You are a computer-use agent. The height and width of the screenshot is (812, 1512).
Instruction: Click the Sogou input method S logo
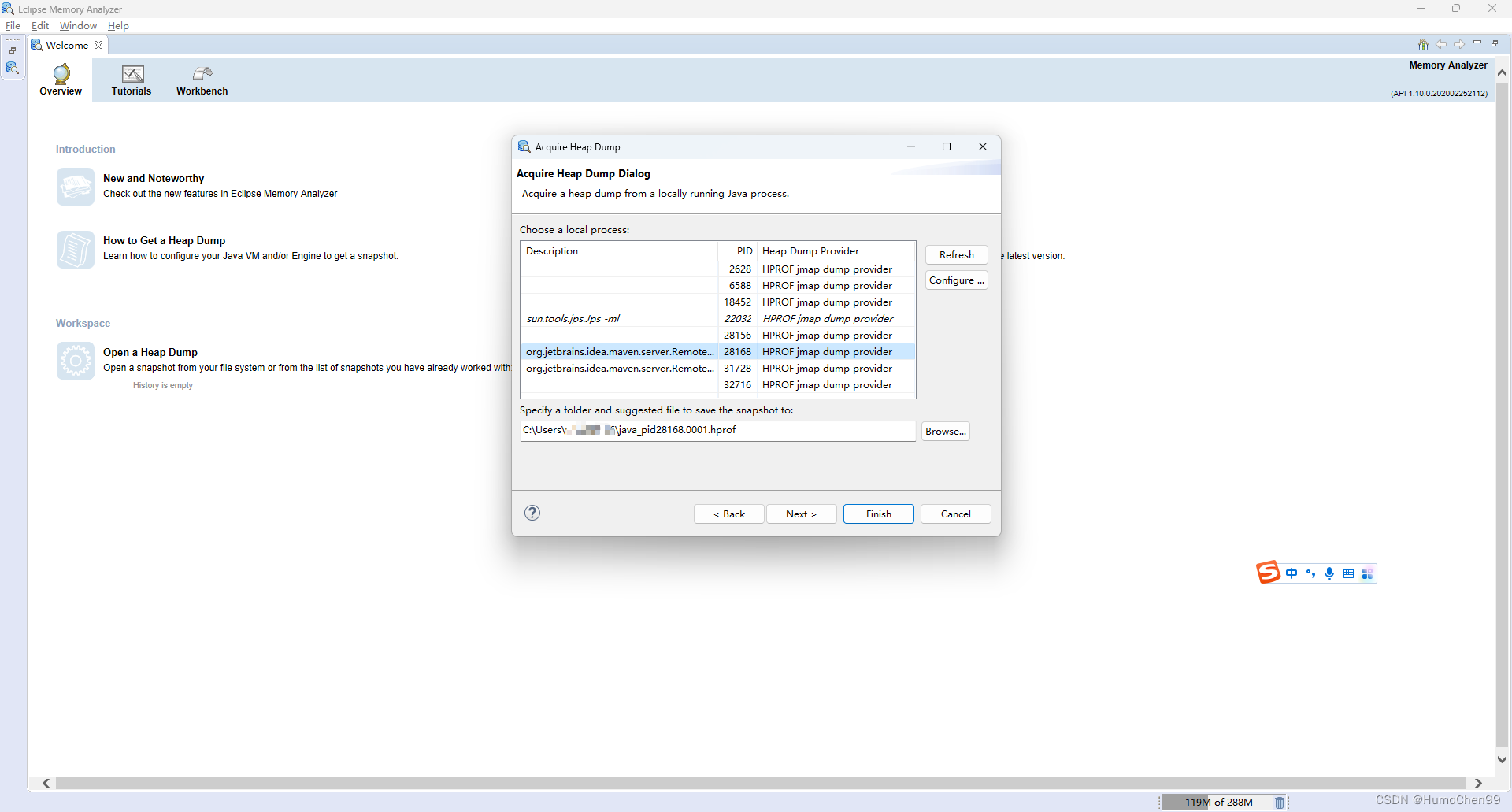(x=1268, y=573)
